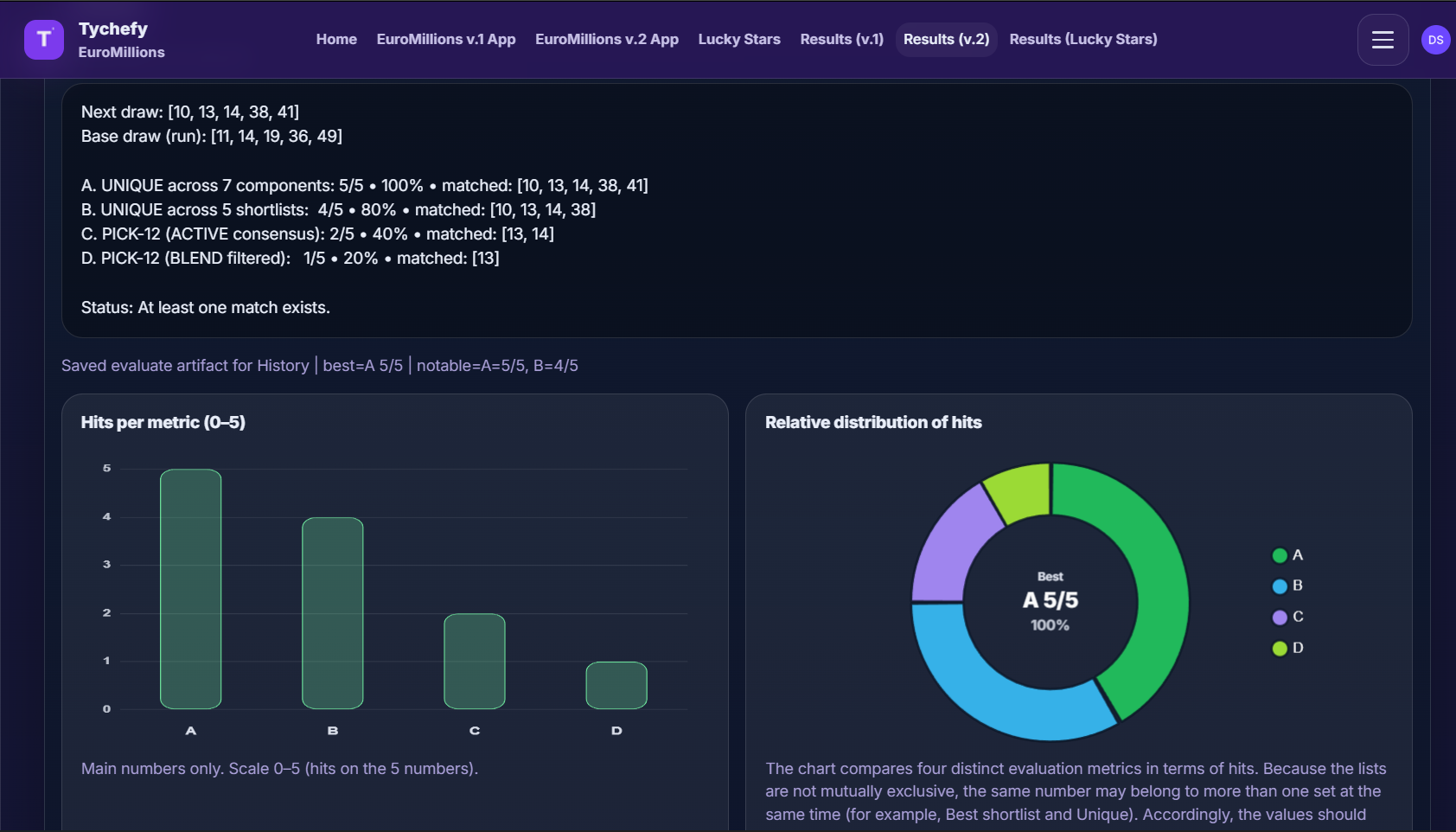Click the Tychefy purple T logo

click(44, 40)
